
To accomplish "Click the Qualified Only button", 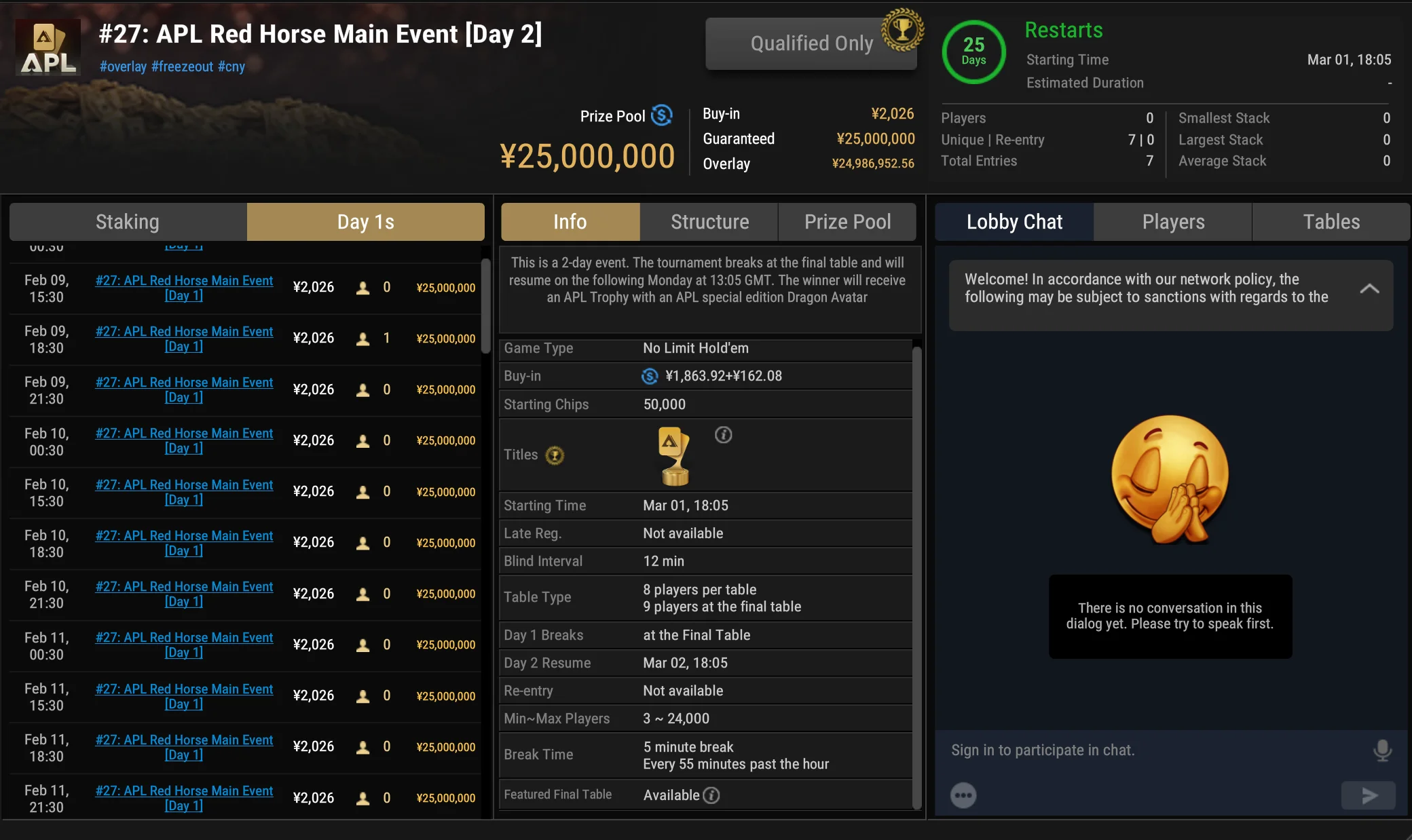I will click(x=811, y=43).
